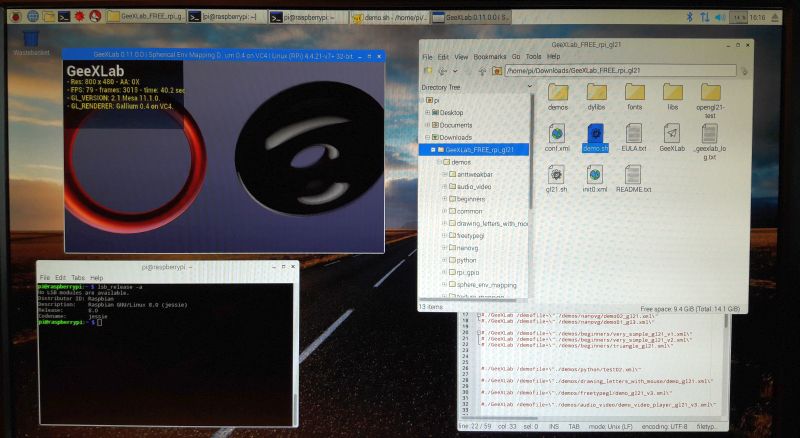The image size is (800, 438).
Task: Open Tabs menu in terminal window
Action: pos(78,278)
